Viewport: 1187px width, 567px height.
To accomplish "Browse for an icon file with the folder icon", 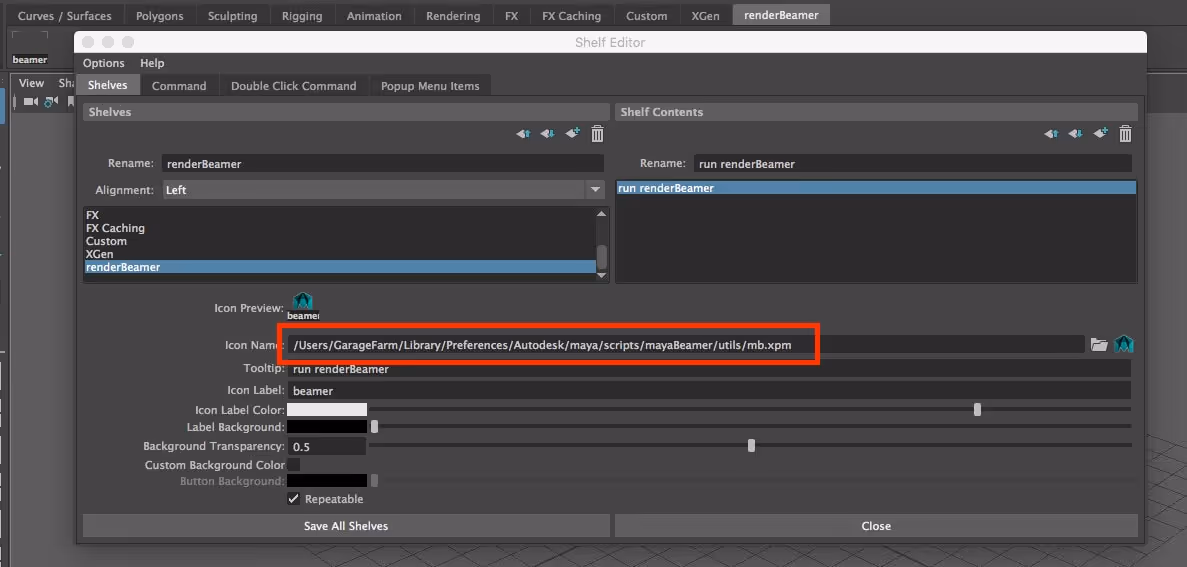I will tap(1099, 344).
